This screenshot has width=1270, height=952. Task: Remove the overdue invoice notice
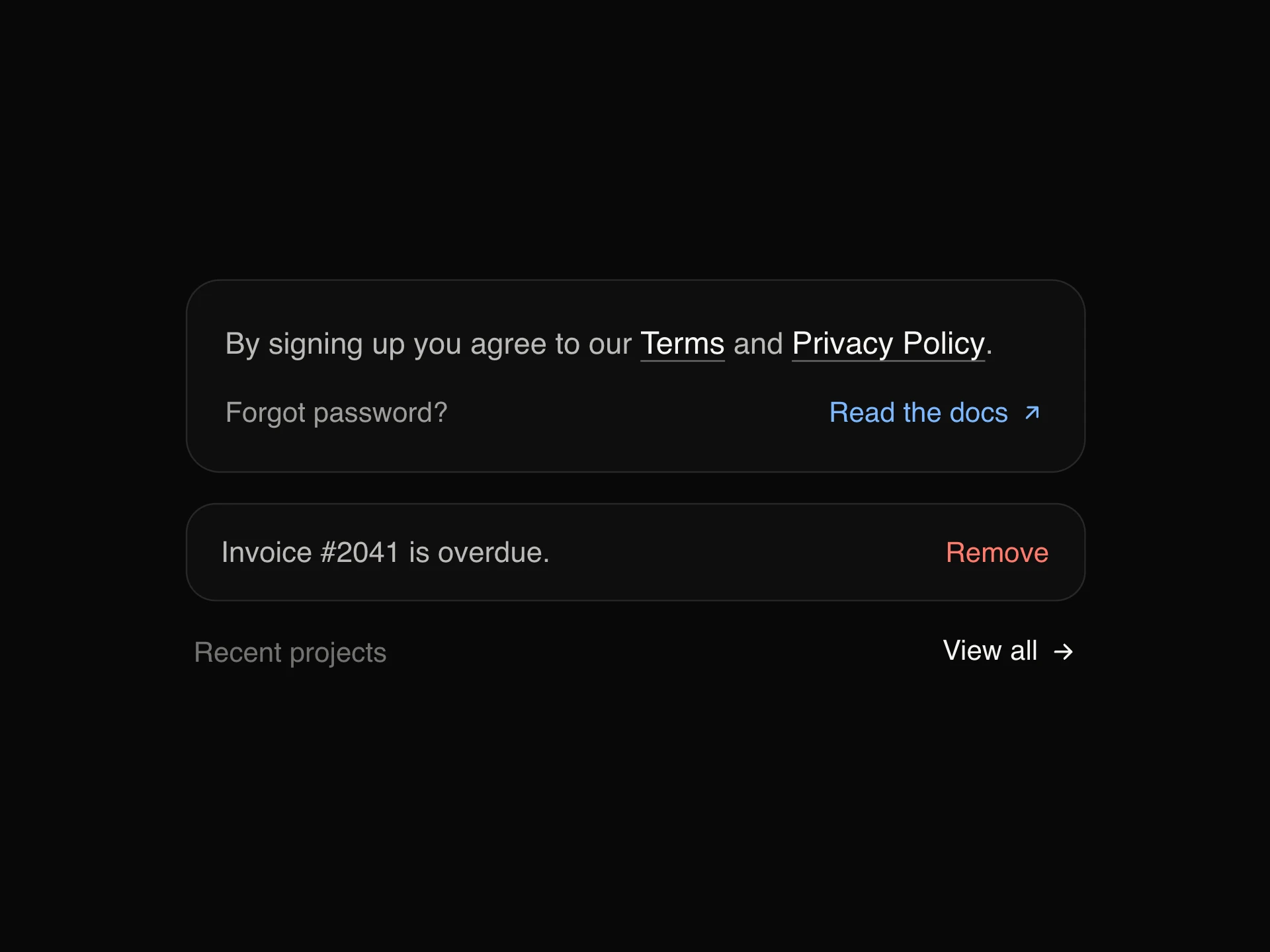(x=997, y=553)
